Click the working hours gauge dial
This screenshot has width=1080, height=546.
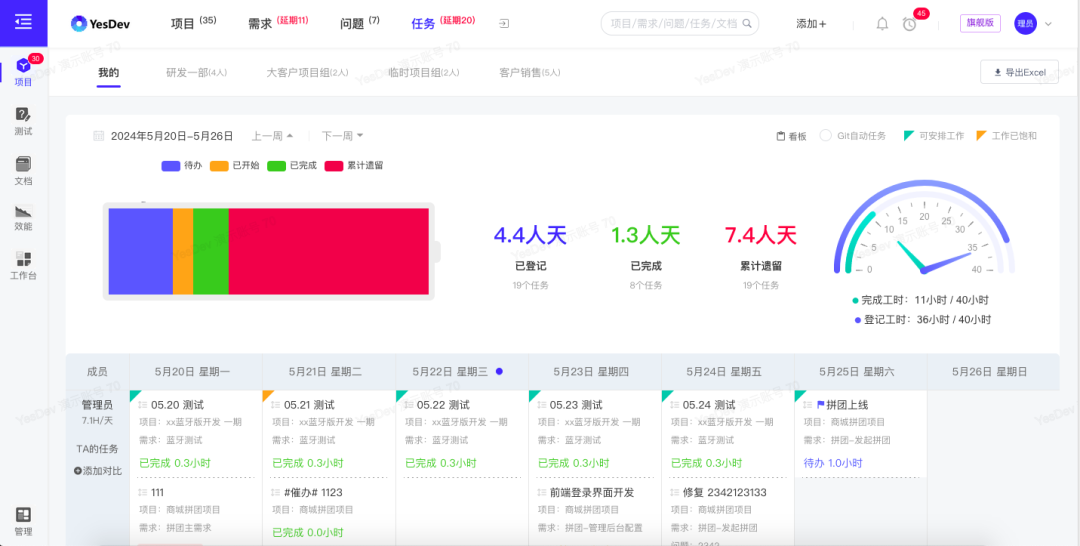point(924,229)
